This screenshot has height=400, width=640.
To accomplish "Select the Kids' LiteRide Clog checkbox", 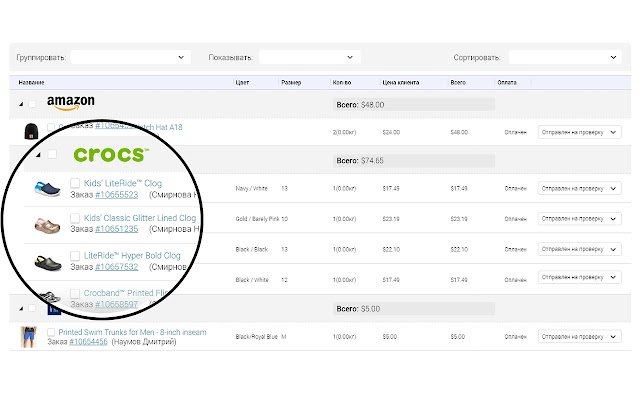I will pos(75,182).
